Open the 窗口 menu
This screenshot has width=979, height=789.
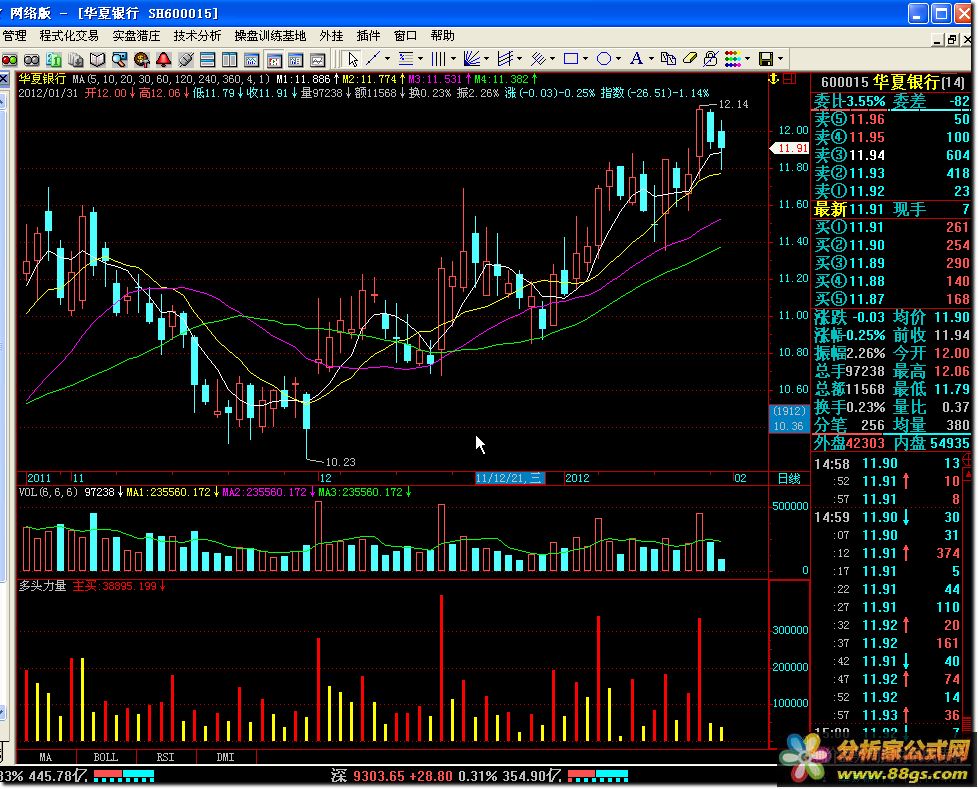click(405, 36)
